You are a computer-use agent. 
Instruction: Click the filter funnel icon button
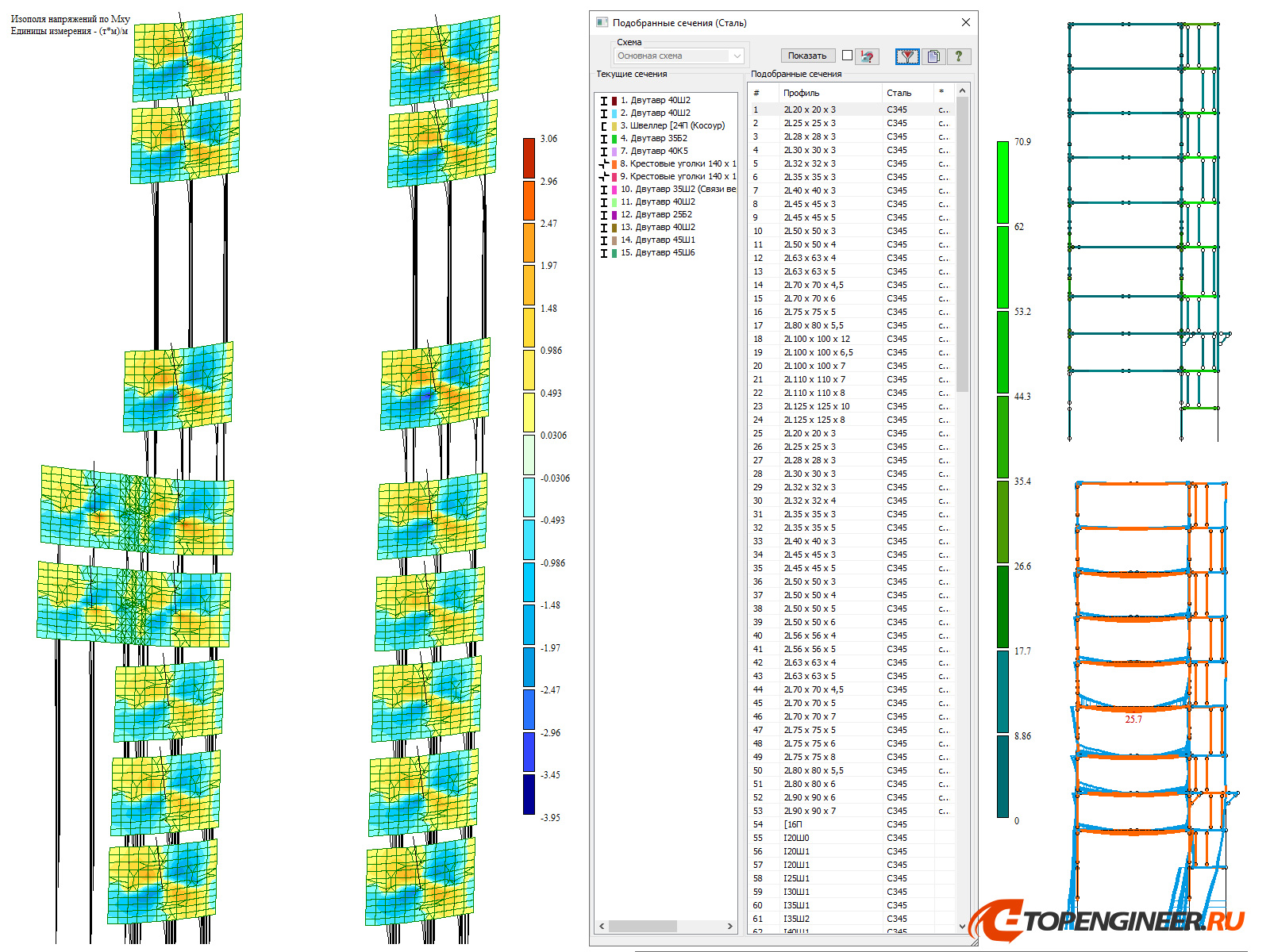point(906,56)
